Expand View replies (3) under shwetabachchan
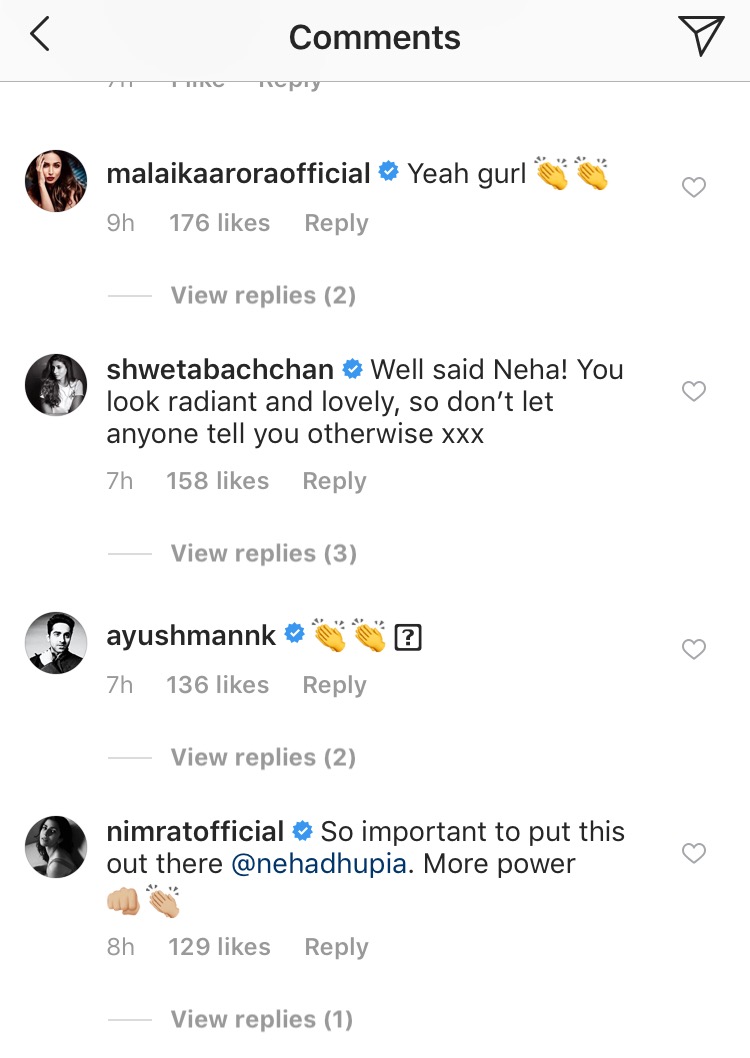The width and height of the screenshot is (750, 1058). pyautogui.click(x=263, y=554)
